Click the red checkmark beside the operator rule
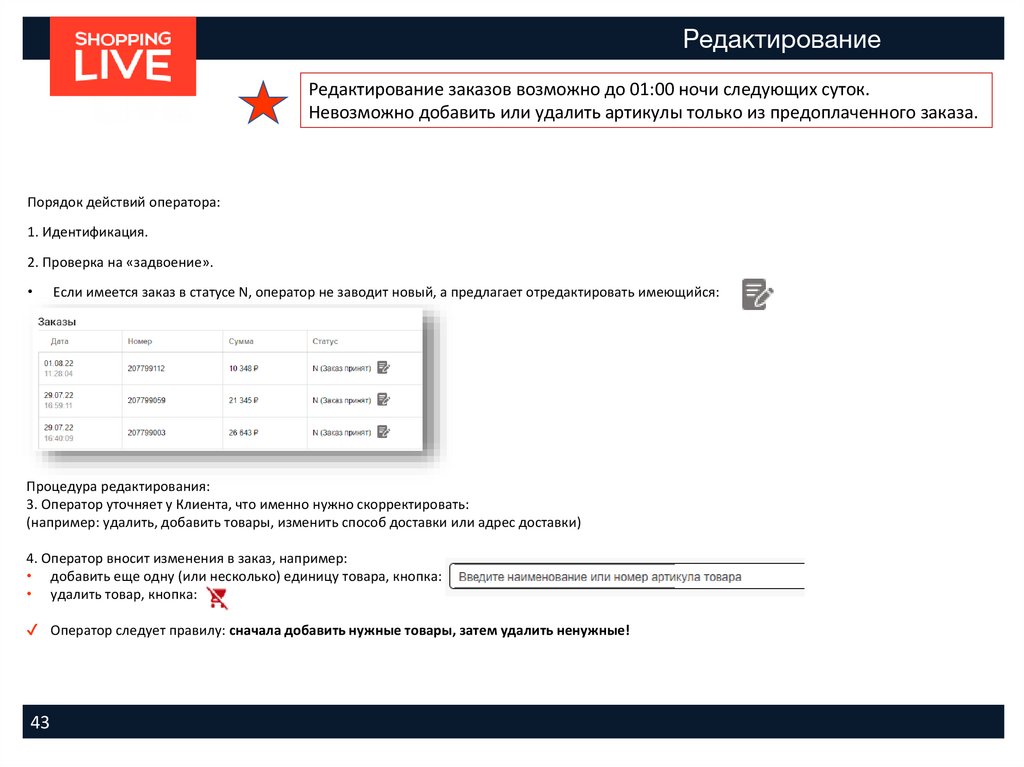Screen dimensions: 1024x767 (32, 630)
